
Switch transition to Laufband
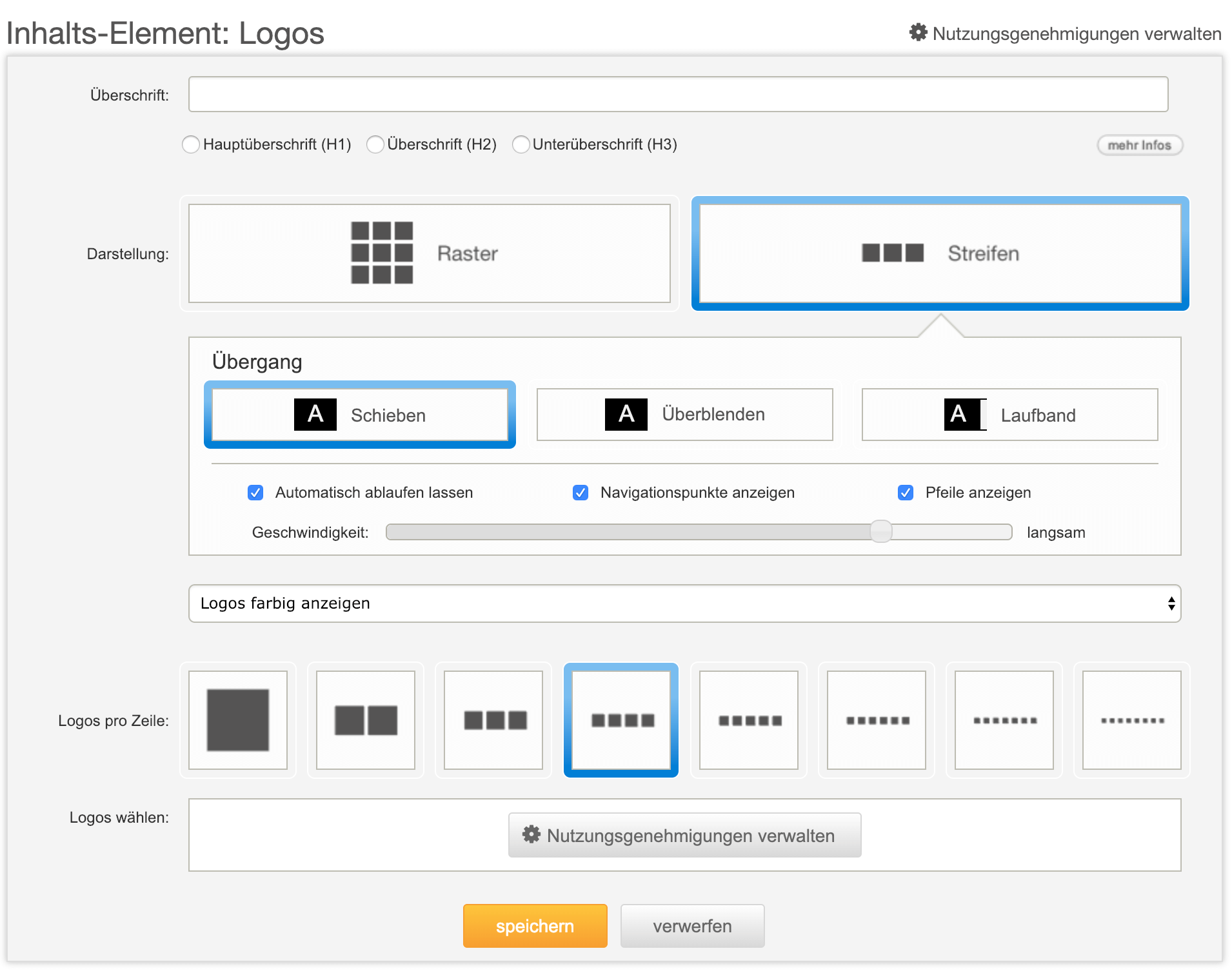click(x=1009, y=415)
